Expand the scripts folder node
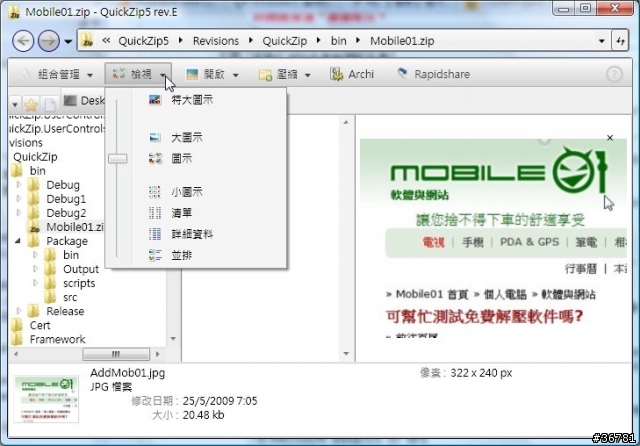 click(36, 283)
